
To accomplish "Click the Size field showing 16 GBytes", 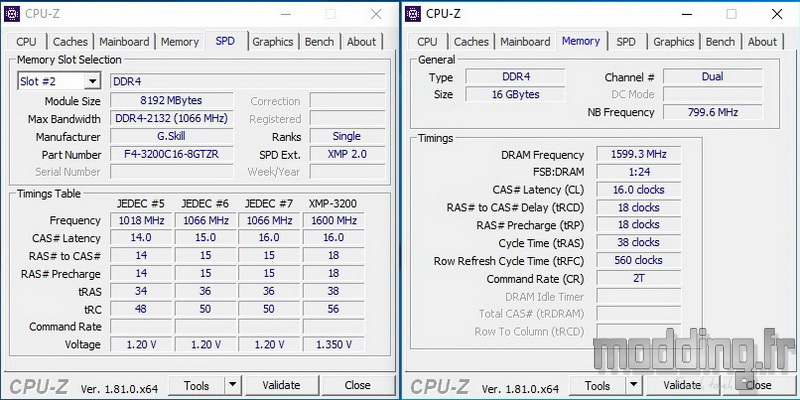I will (x=516, y=94).
